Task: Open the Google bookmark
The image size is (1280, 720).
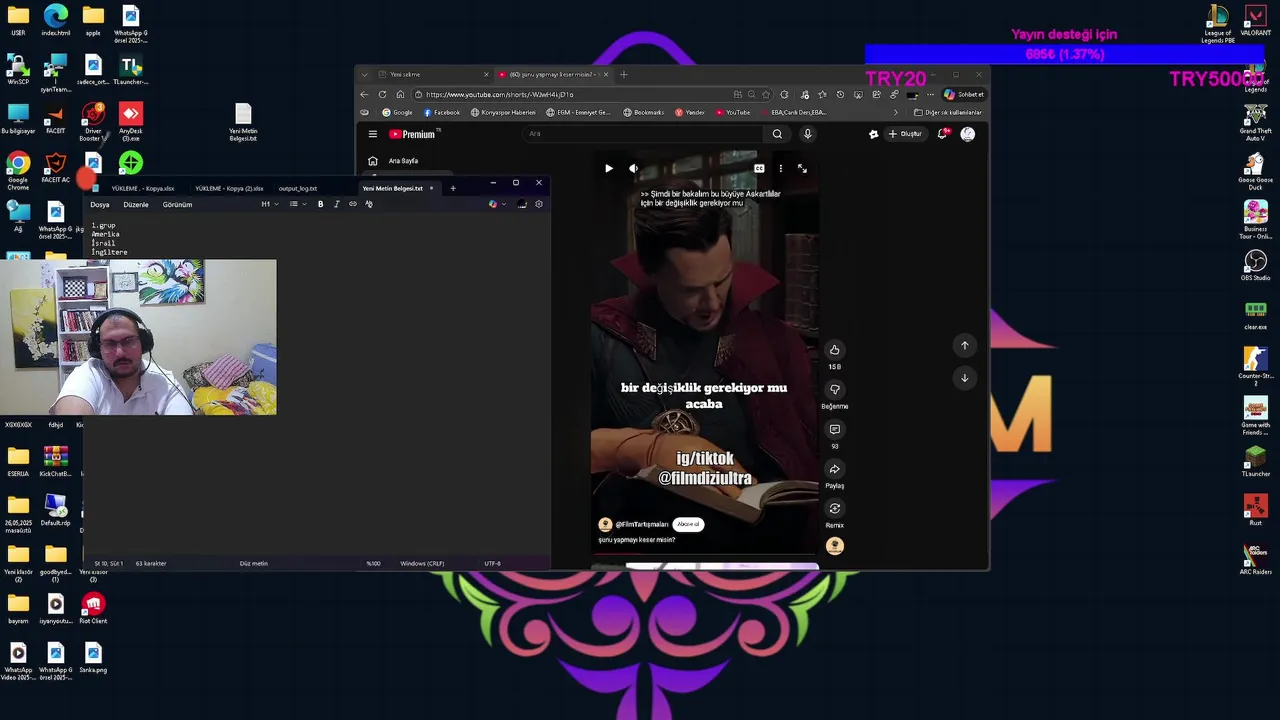Action: click(397, 113)
